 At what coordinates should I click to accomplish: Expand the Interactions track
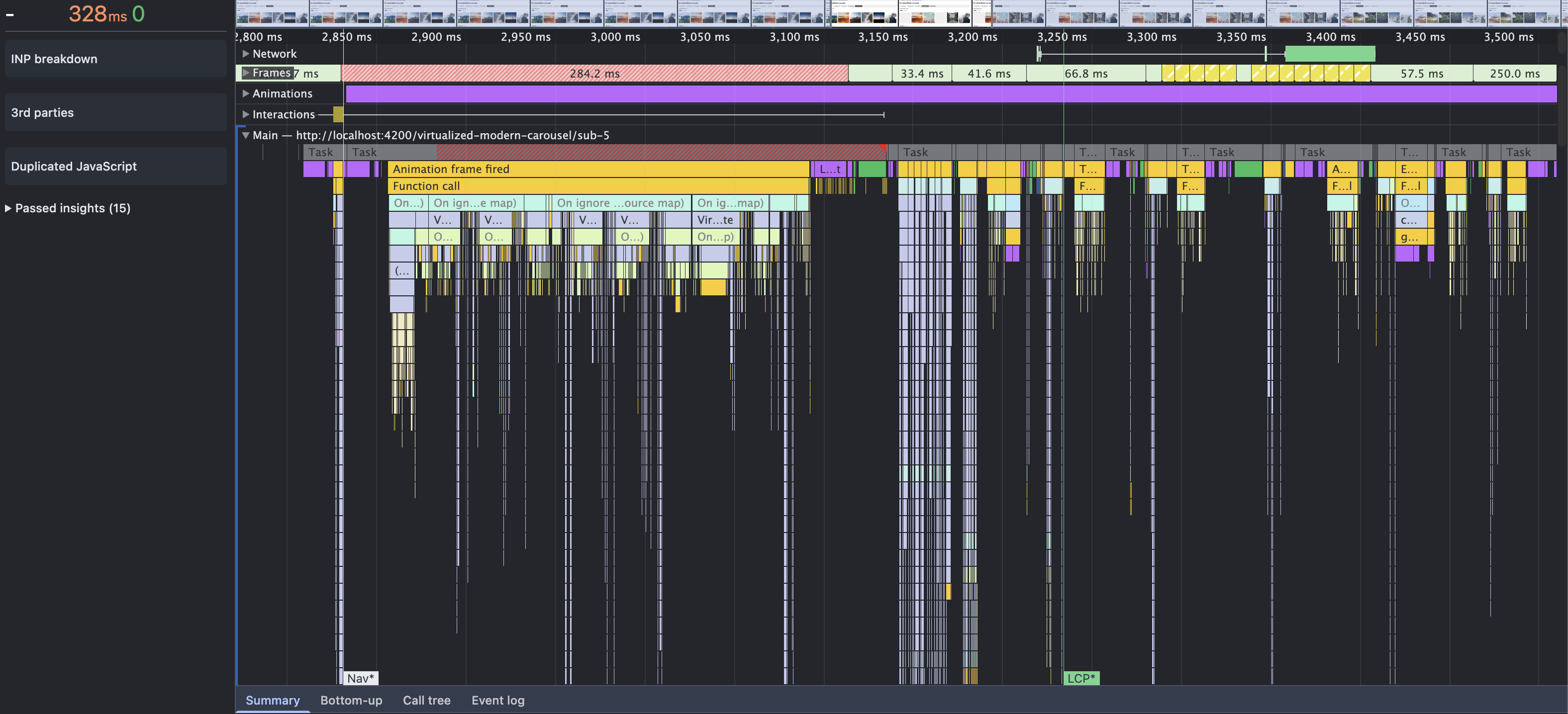[246, 114]
